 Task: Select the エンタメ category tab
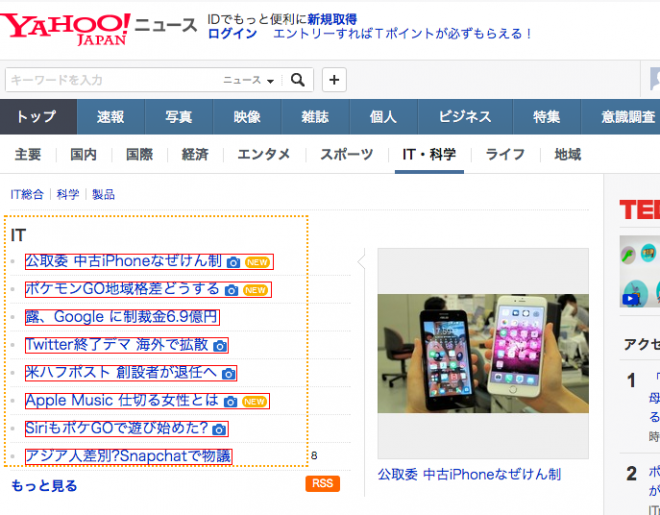[x=264, y=154]
